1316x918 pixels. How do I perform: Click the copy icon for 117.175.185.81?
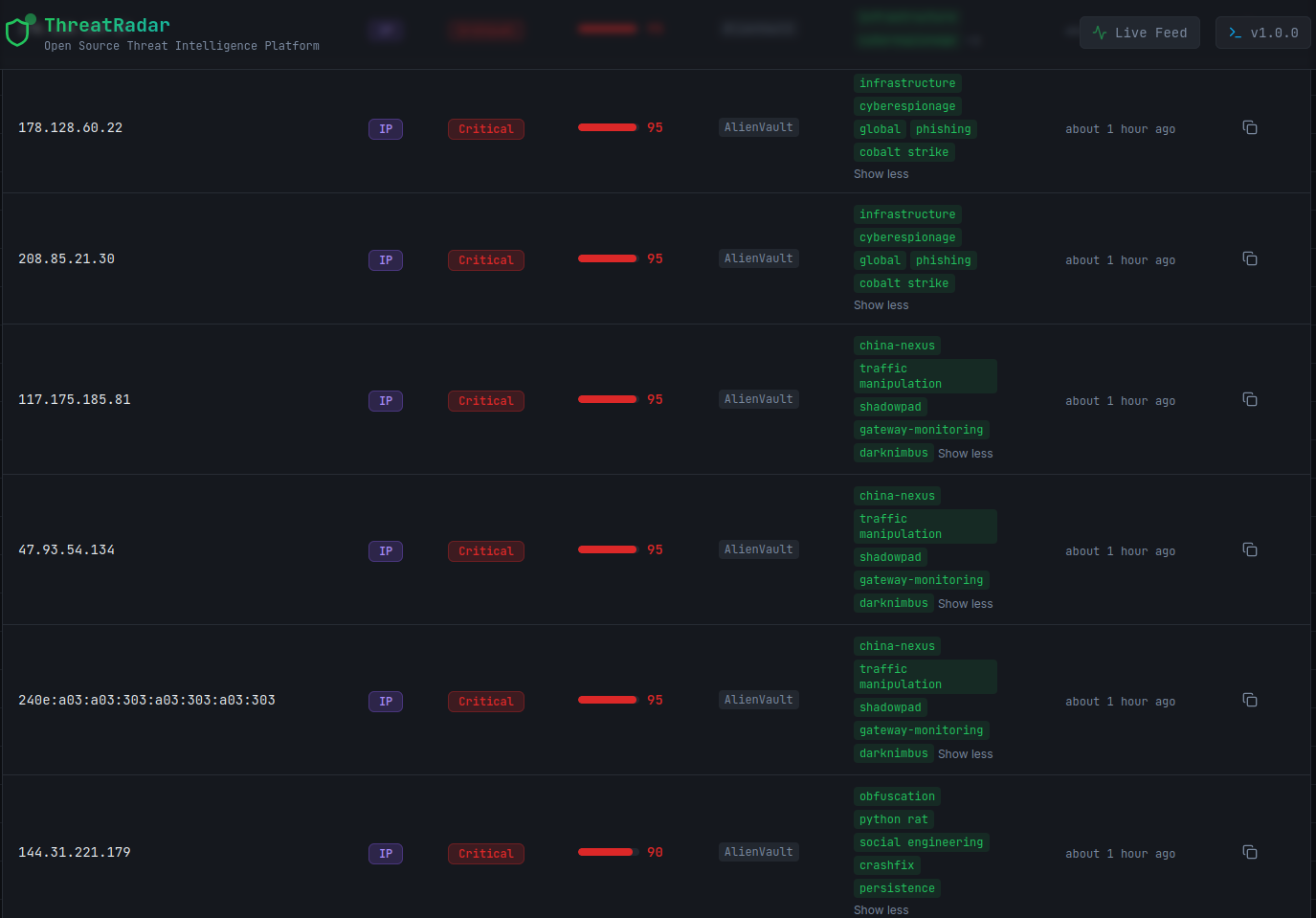(x=1250, y=399)
